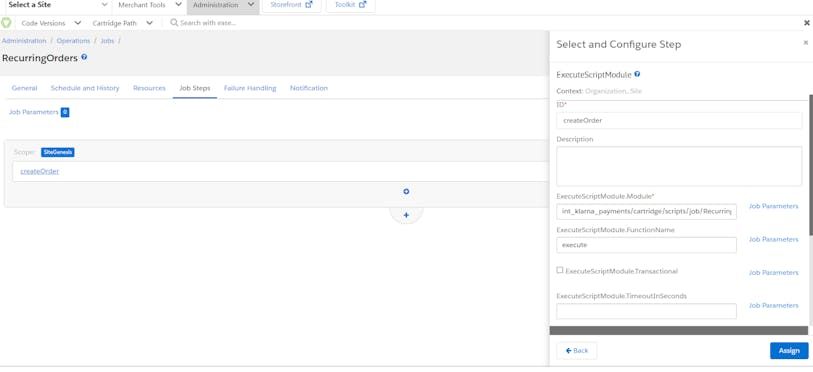Click Job Parameters link beside TimeoutInSeconds field

pos(774,306)
